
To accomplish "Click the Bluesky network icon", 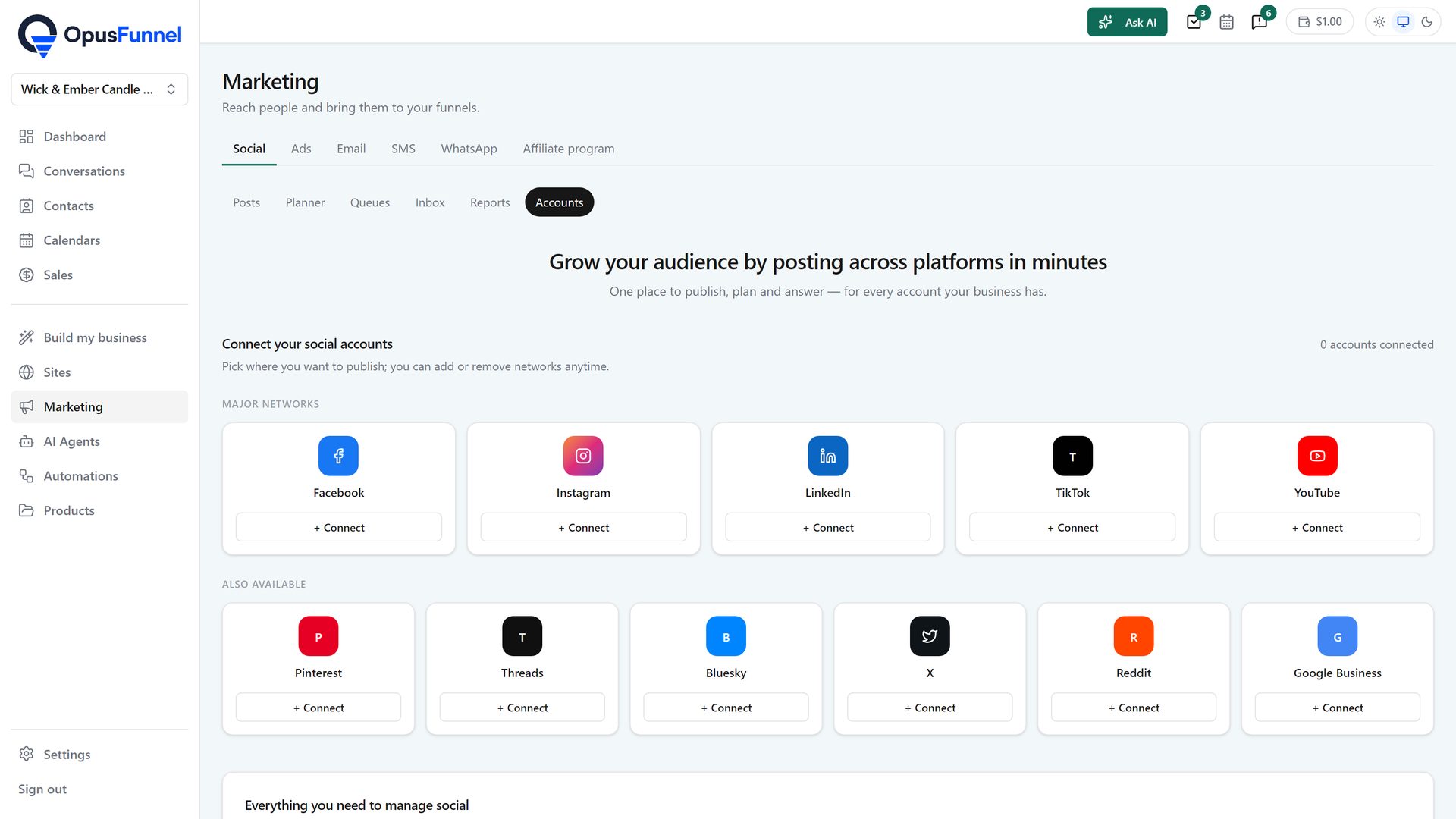I will click(x=726, y=636).
